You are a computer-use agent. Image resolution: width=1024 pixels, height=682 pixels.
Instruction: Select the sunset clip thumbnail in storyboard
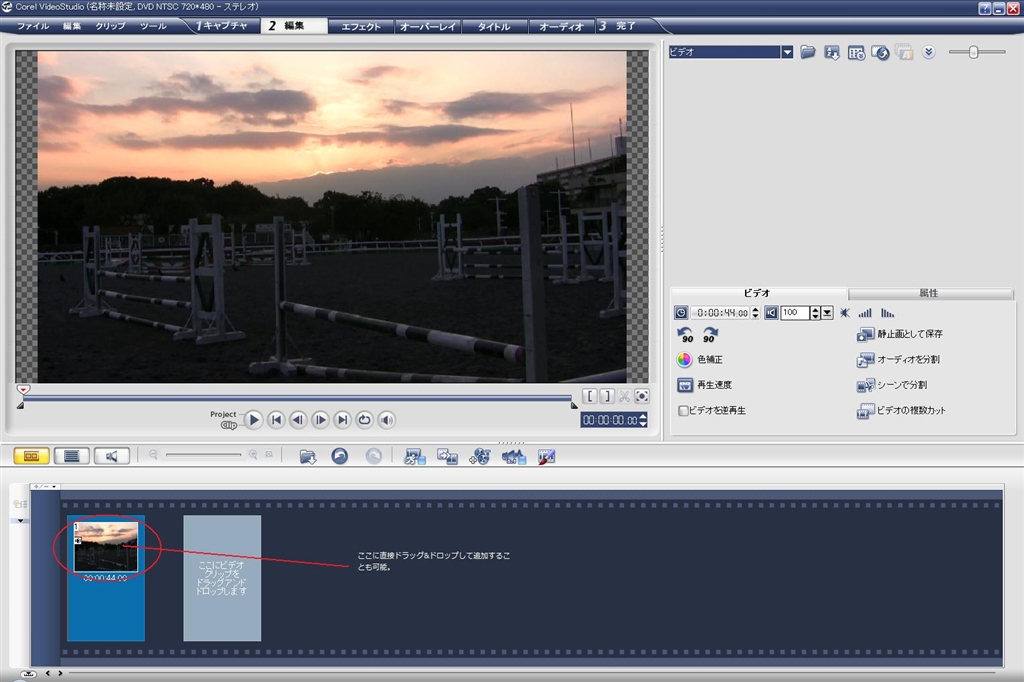(105, 547)
